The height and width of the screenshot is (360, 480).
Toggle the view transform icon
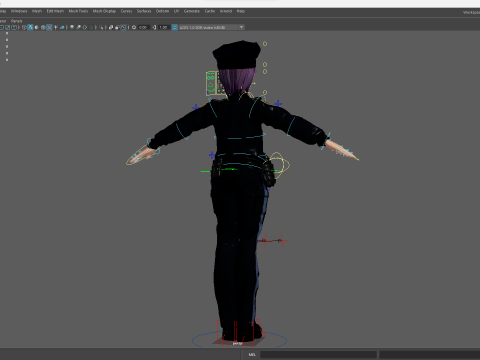(174, 27)
